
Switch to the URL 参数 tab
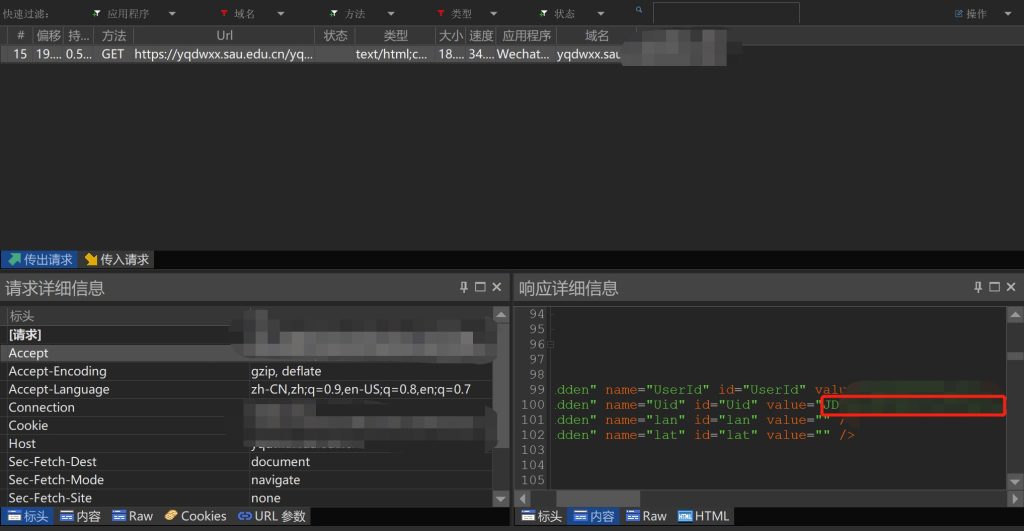[x=271, y=516]
